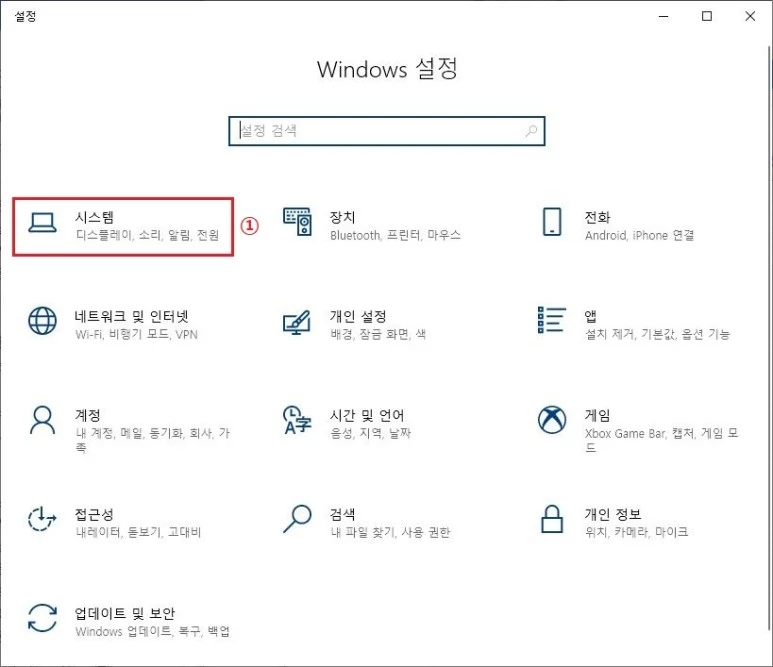The image size is (773, 667).
Task: Open the 개인 정보 padlock icon
Action: [552, 519]
